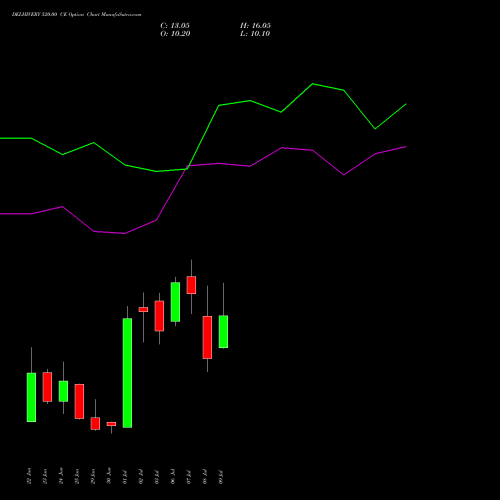Select the '22 Jun' date axis label
The image size is (500, 500).
coord(29,476)
